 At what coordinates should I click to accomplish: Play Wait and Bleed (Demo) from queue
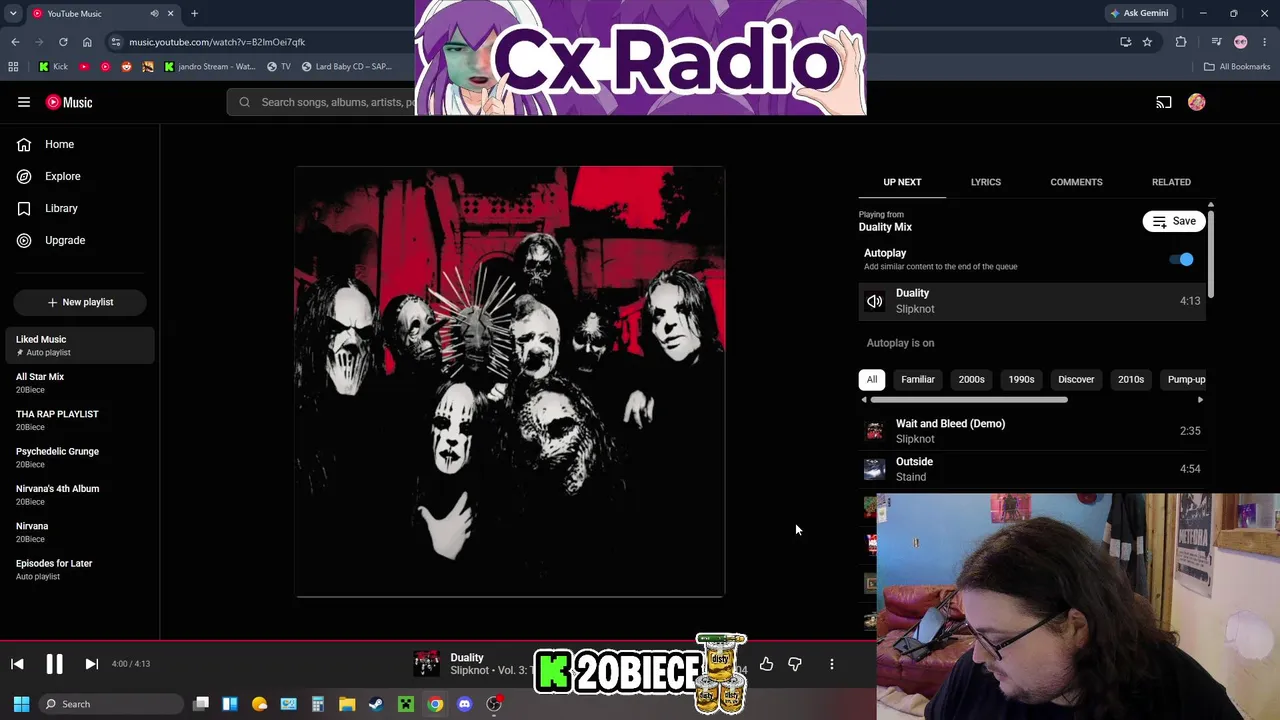1032,431
